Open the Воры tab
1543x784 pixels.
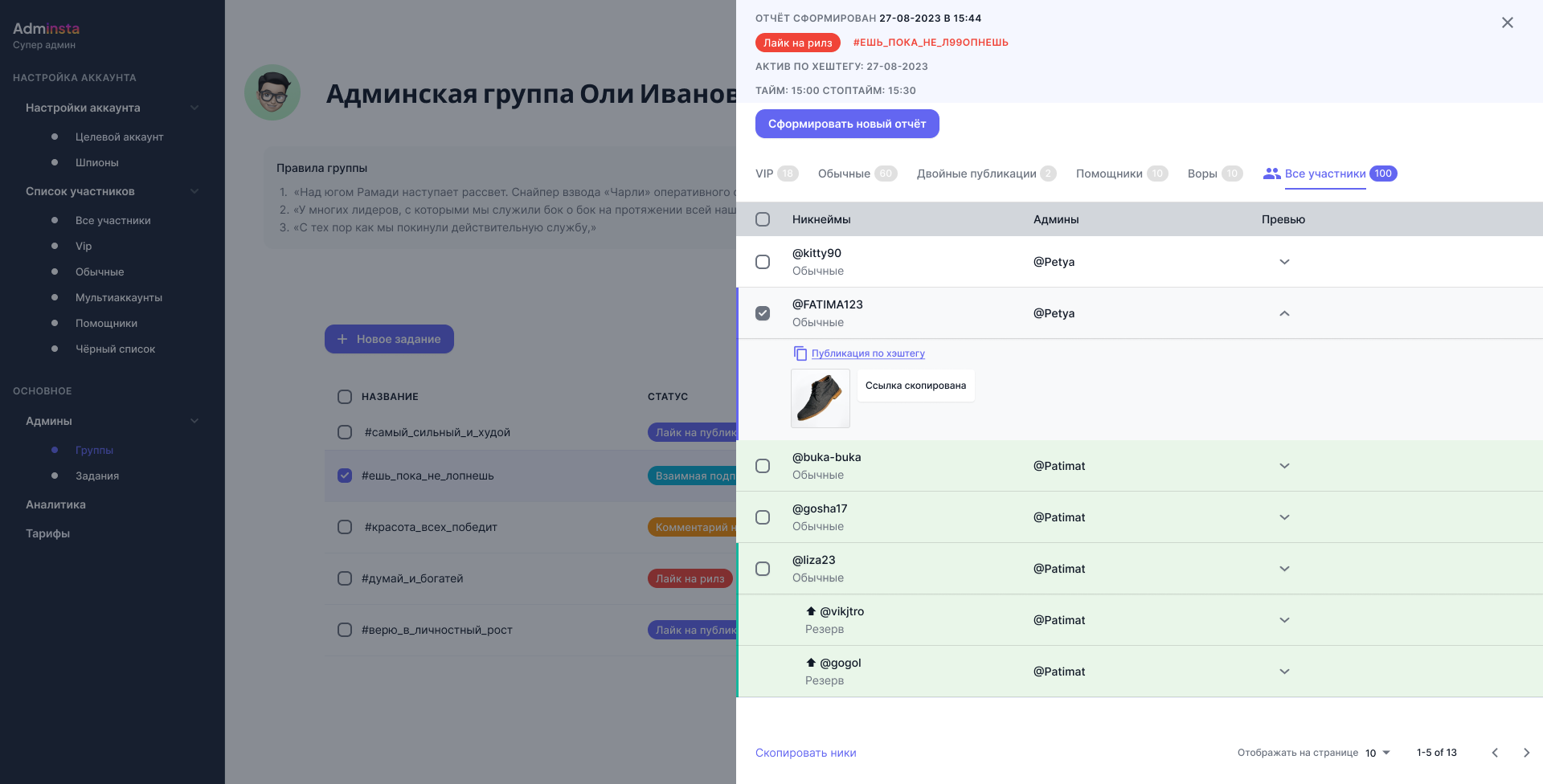point(1201,173)
